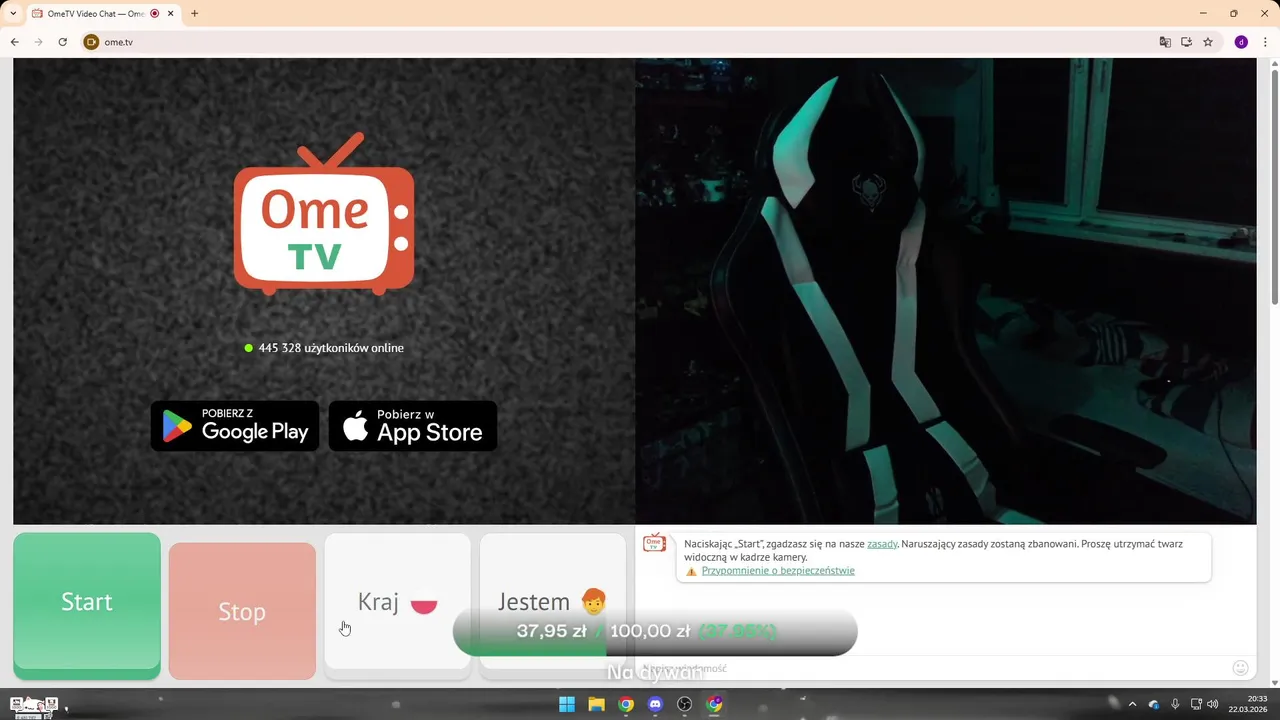The width and height of the screenshot is (1280, 720).
Task: Open network settings tray icon
Action: (1197, 704)
